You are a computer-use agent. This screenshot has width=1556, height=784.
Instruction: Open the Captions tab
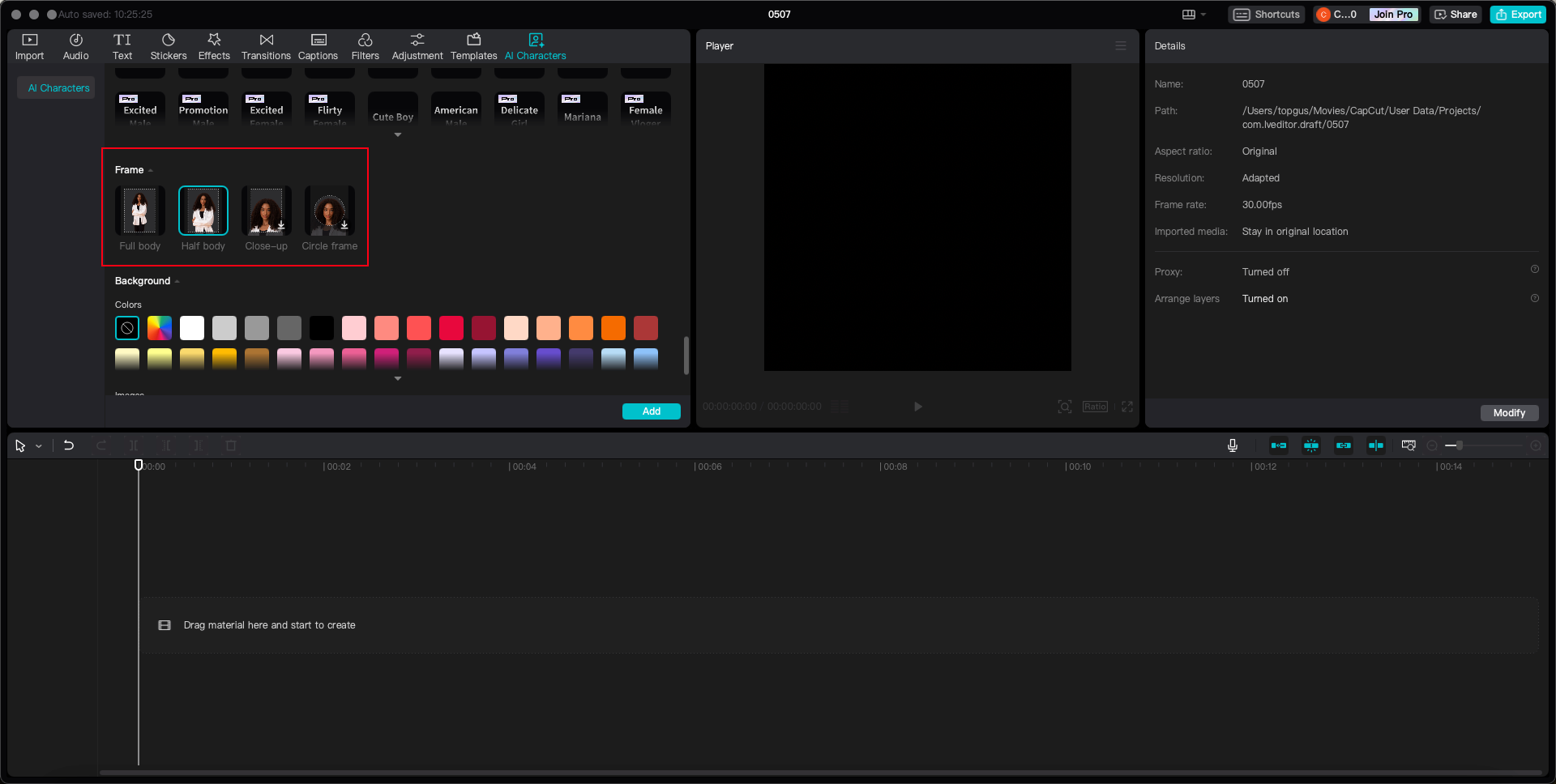click(318, 47)
